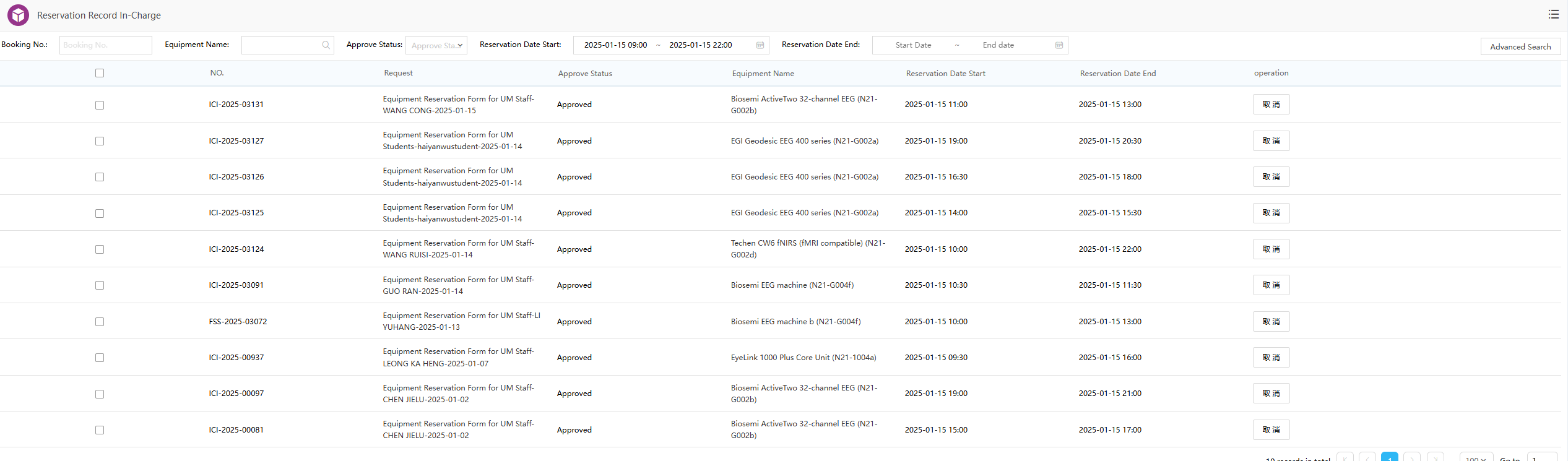Check the row for ICI-2025-03131

100,105
